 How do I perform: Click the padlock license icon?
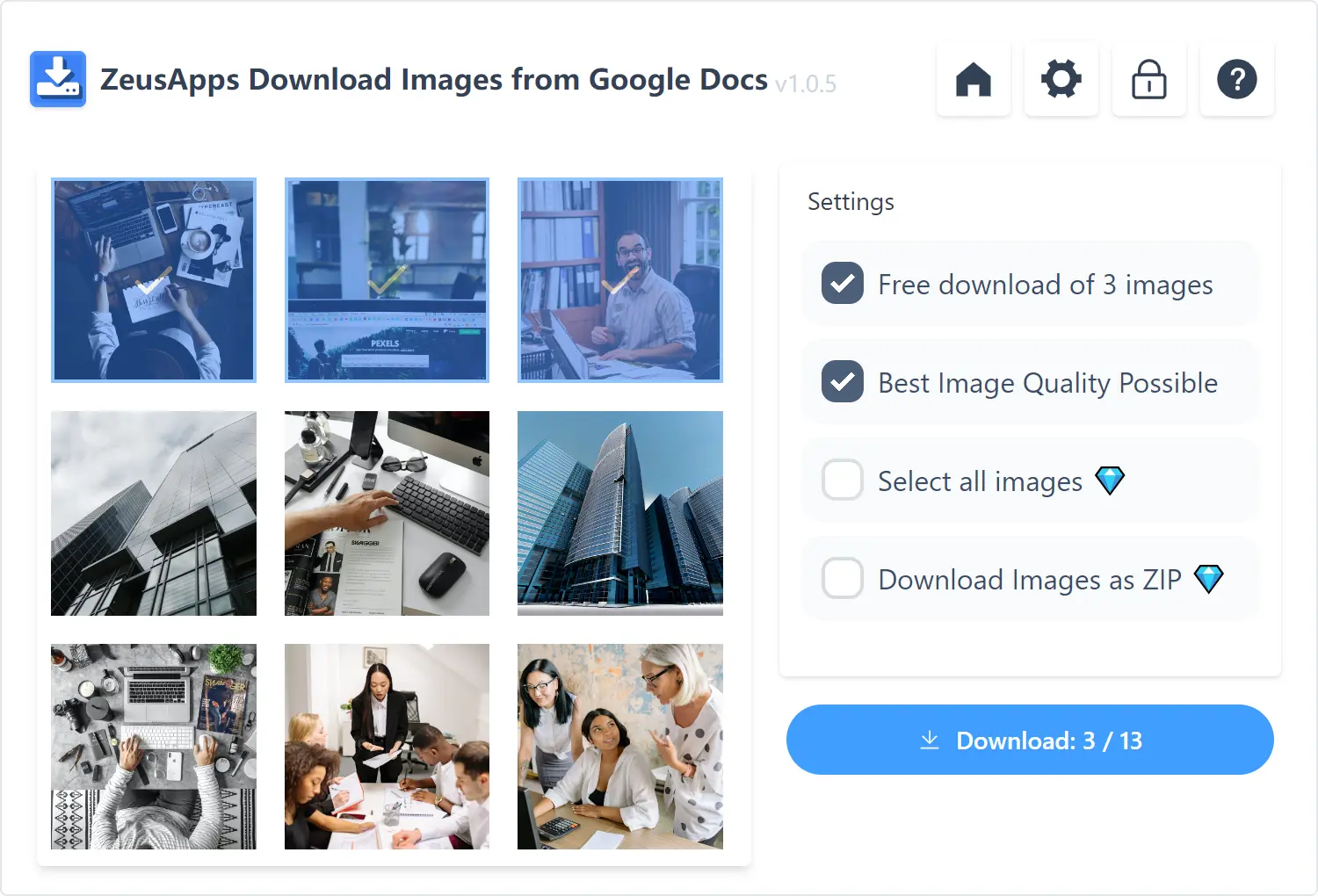[1149, 79]
